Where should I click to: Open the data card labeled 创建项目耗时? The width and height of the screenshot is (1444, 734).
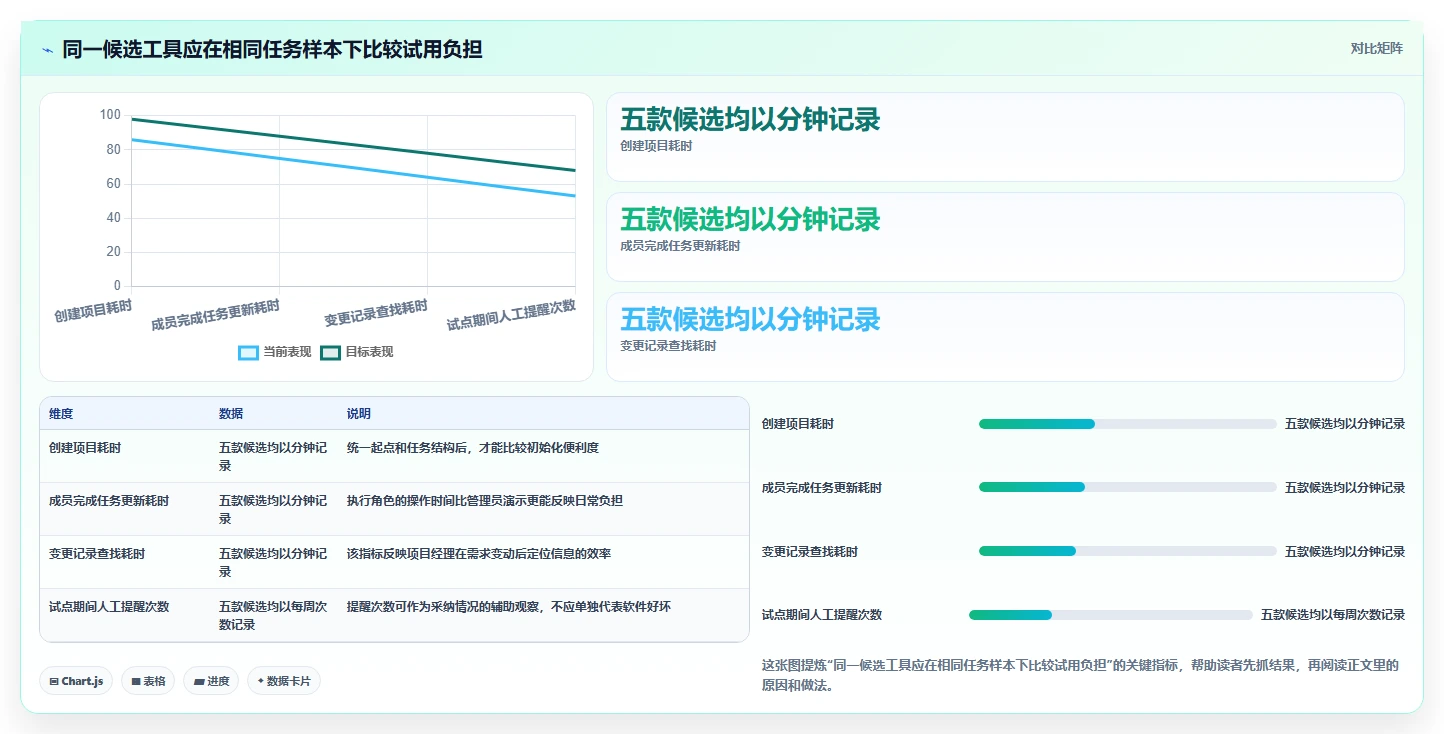pyautogui.click(x=1005, y=137)
